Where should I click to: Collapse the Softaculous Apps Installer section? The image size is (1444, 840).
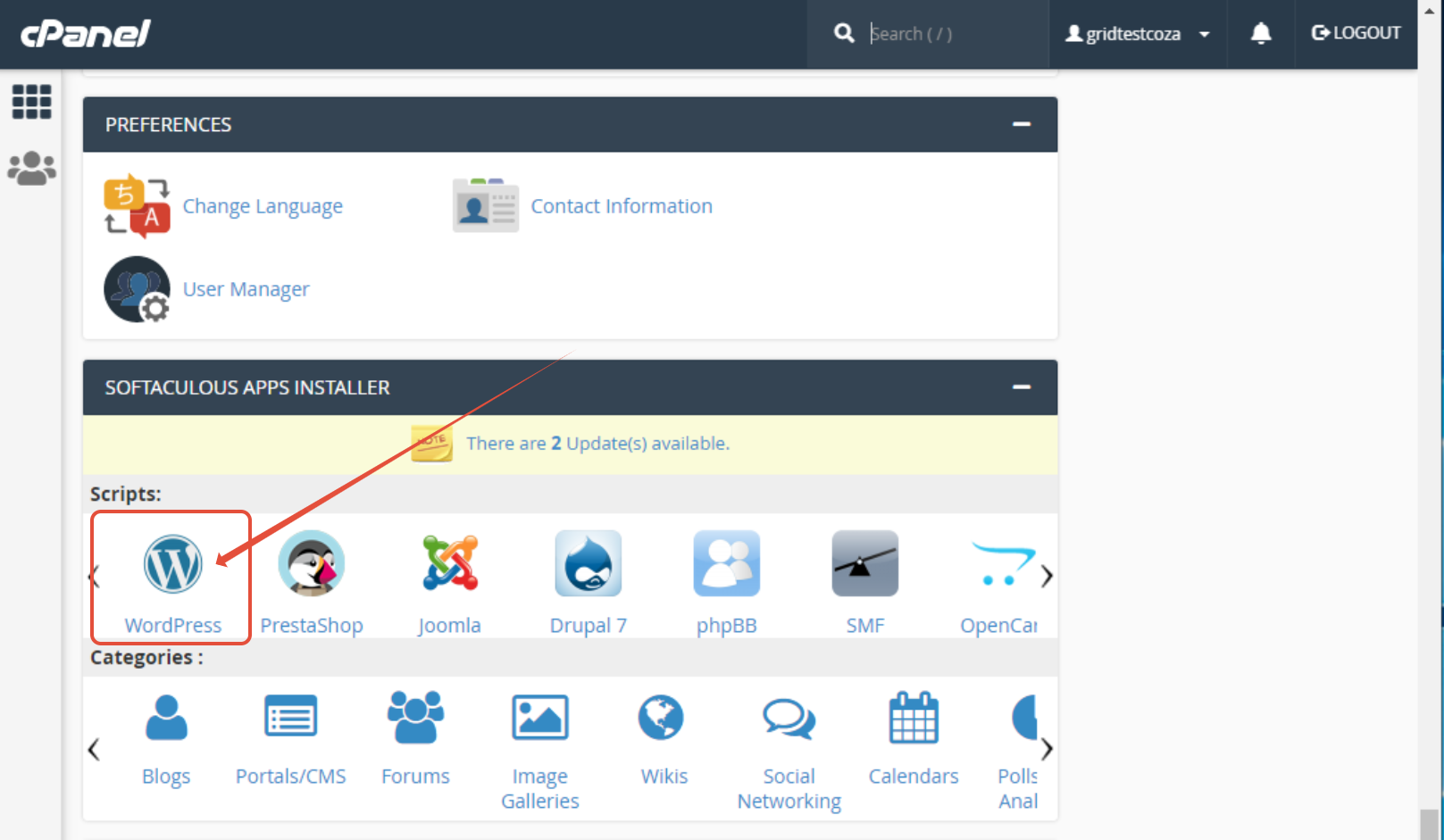tap(1022, 387)
